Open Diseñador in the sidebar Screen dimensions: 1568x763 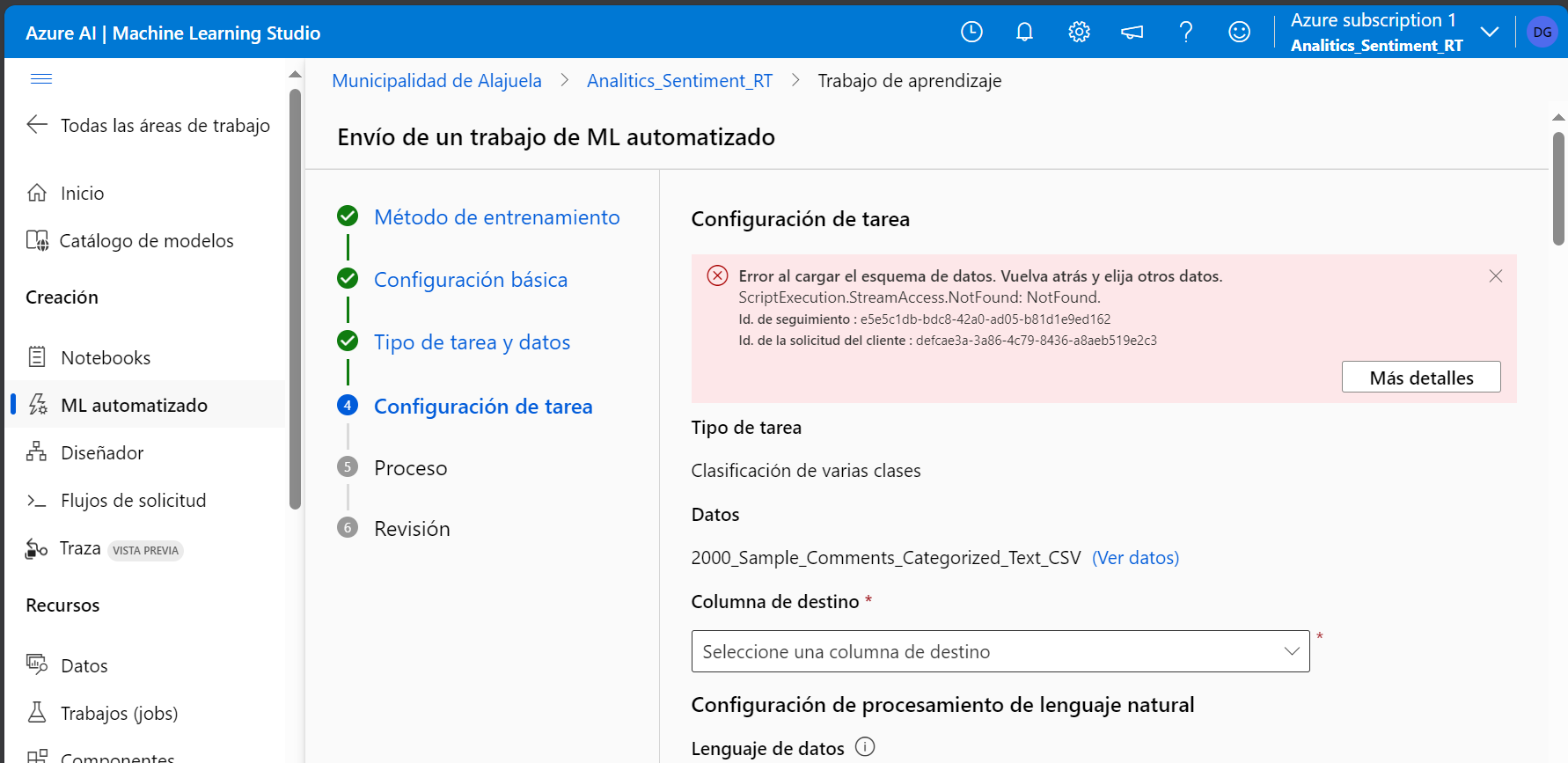102,452
